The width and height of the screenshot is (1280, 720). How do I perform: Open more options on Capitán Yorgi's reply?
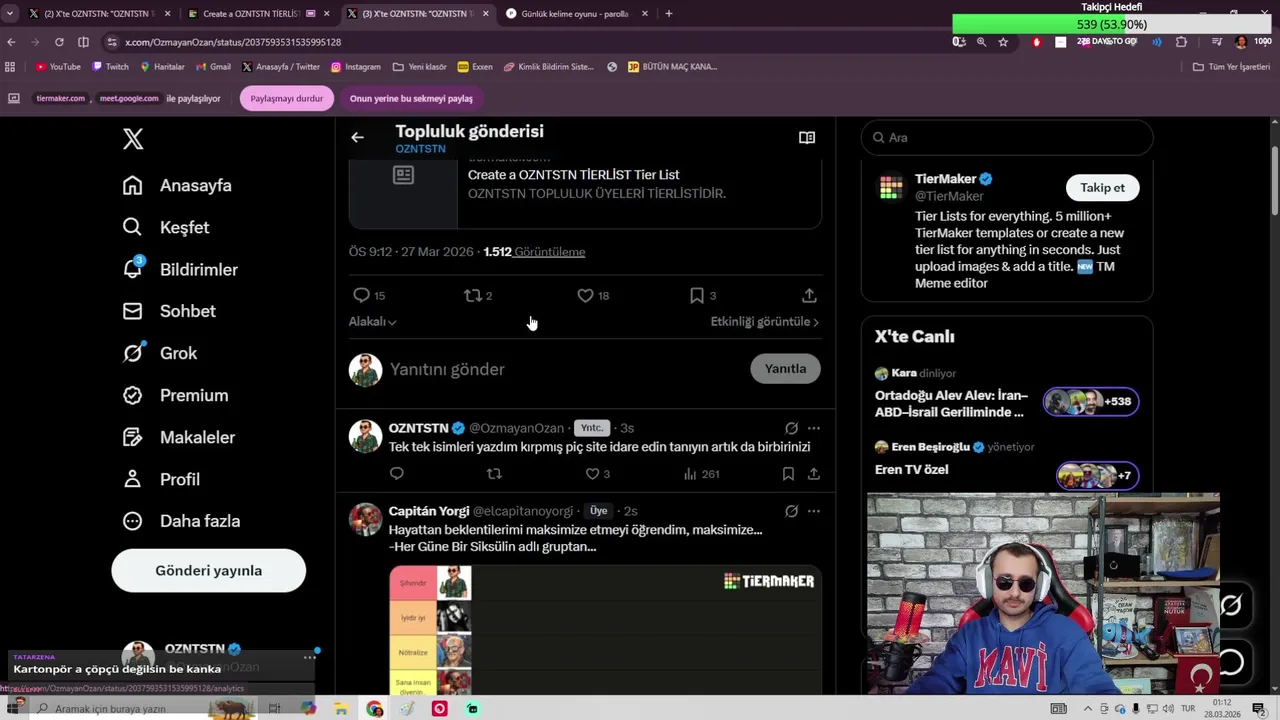[x=813, y=511]
